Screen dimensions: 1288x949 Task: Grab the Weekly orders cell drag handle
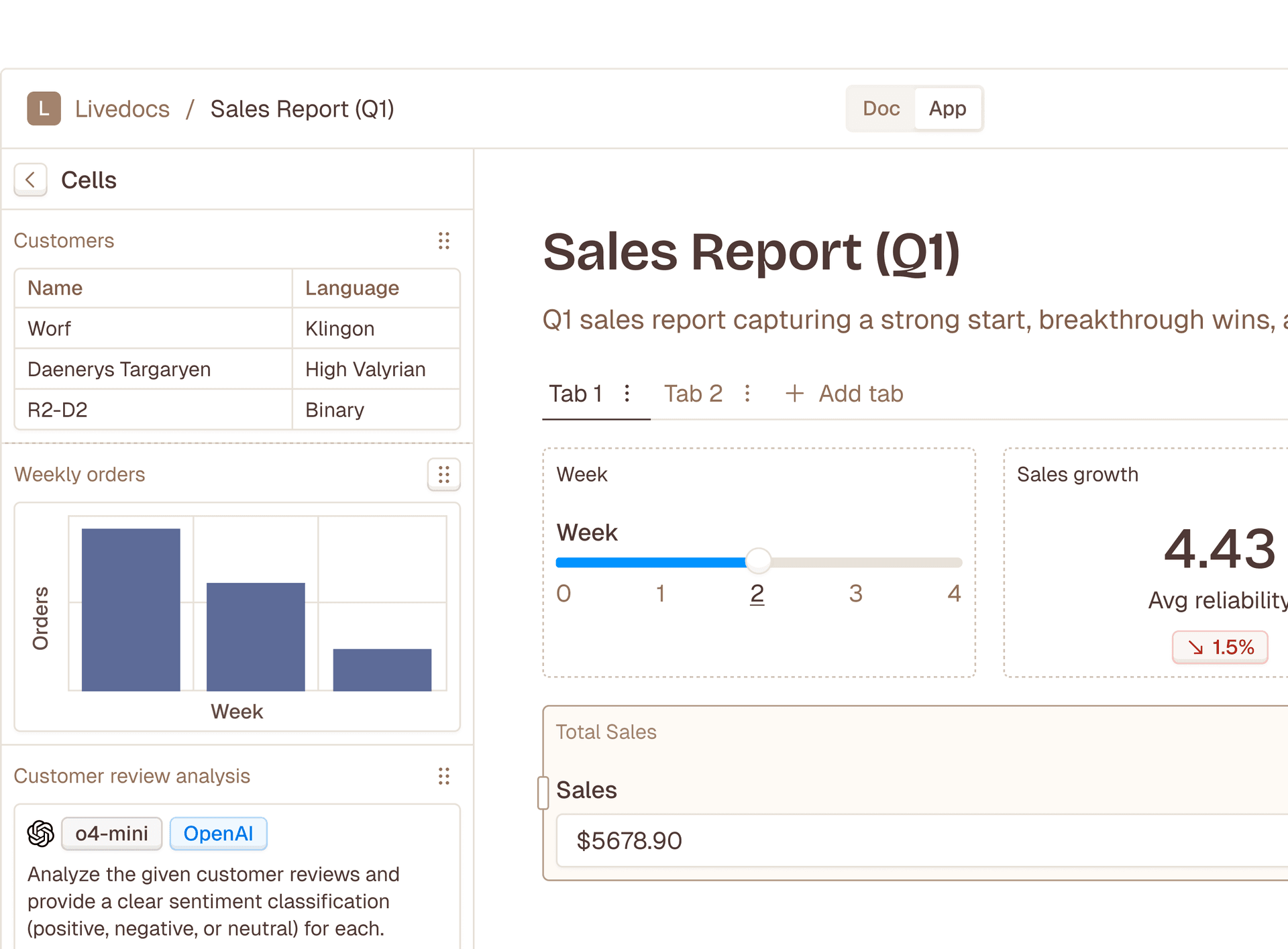click(443, 475)
